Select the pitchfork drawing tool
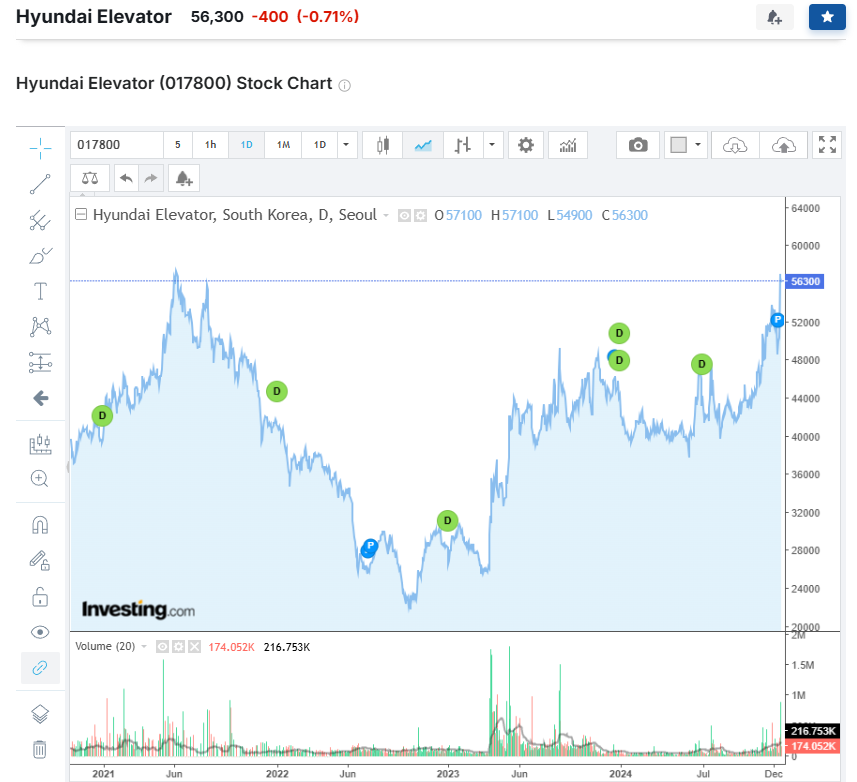 [x=40, y=220]
